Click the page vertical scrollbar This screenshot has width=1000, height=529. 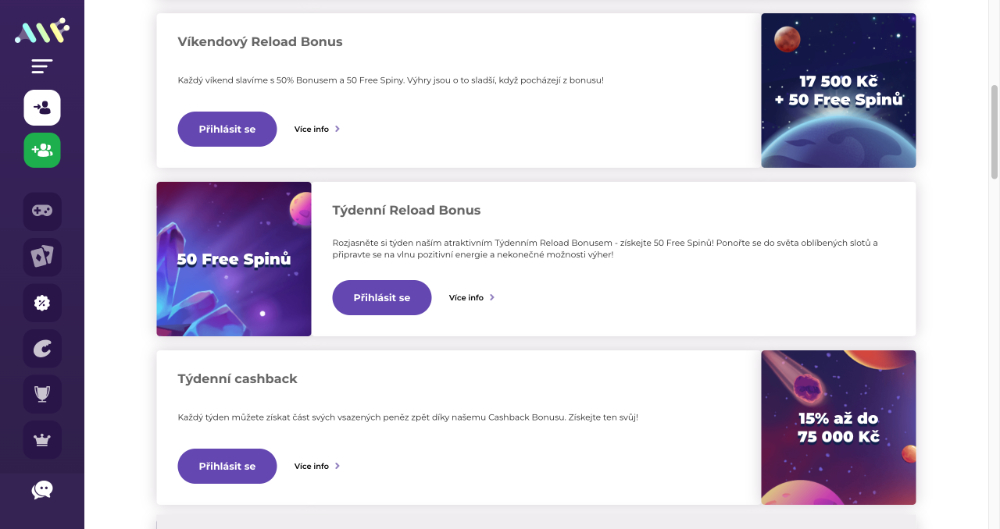click(994, 132)
